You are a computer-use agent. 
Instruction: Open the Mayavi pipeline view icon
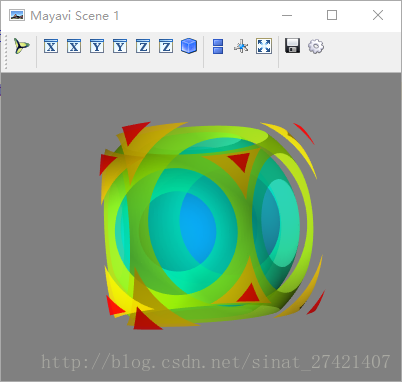22,46
